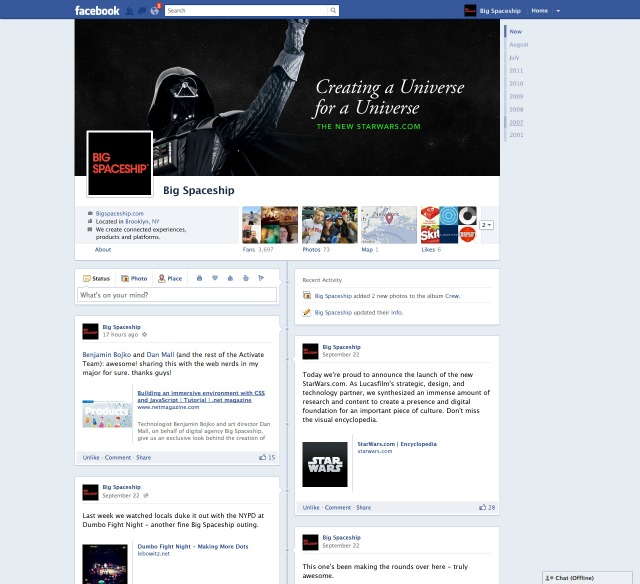Choose the Place pin in the composer
This screenshot has height=584, width=640.
169,278
